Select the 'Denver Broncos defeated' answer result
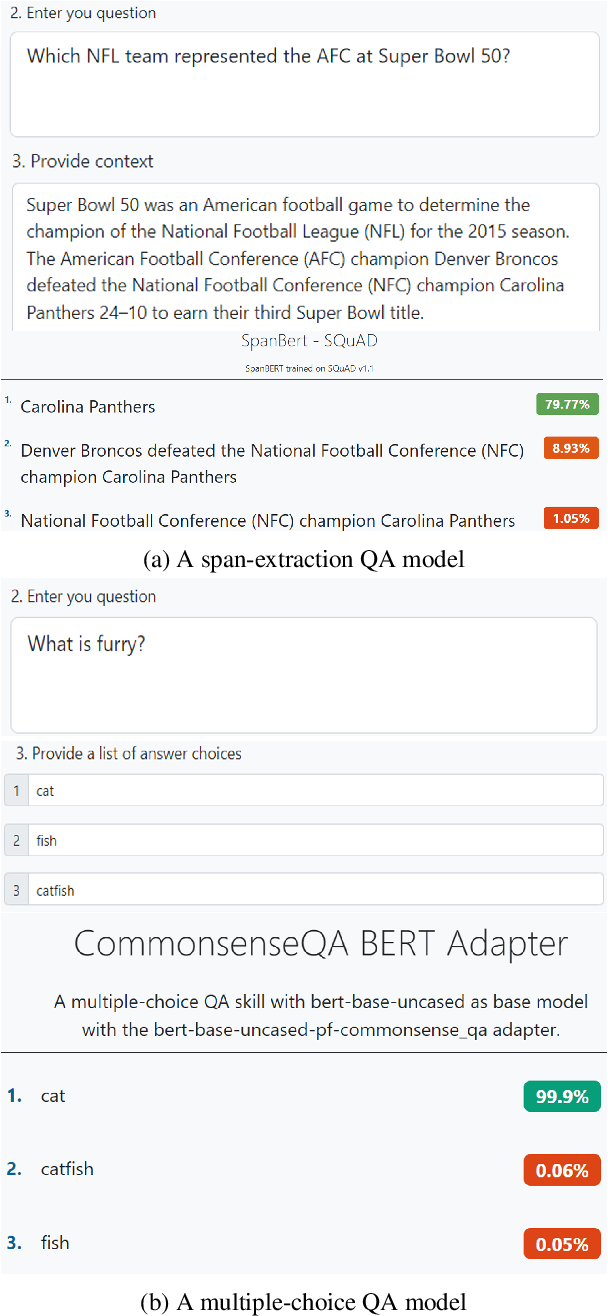608x1316 pixels. (x=272, y=464)
